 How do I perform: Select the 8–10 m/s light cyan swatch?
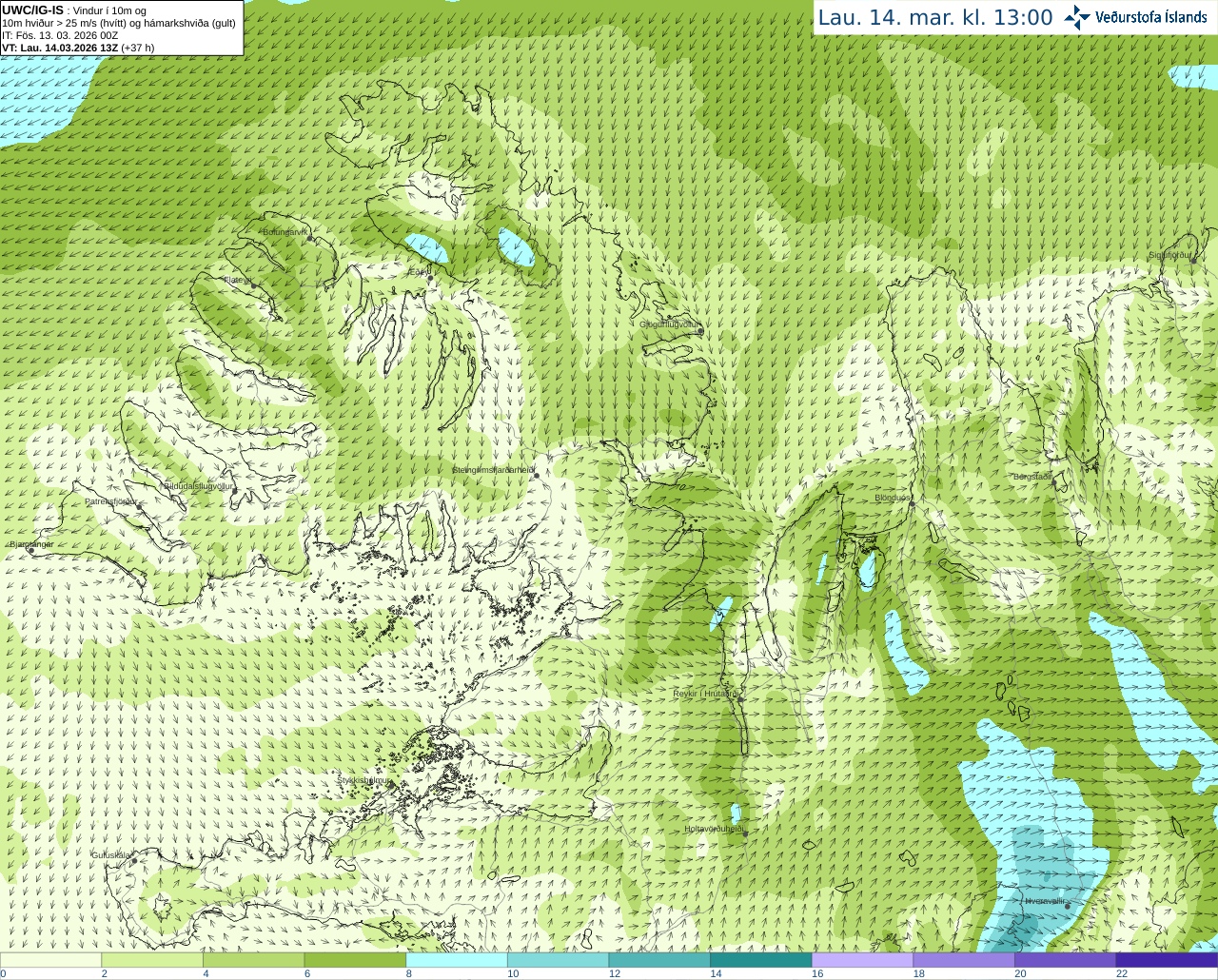click(457, 960)
